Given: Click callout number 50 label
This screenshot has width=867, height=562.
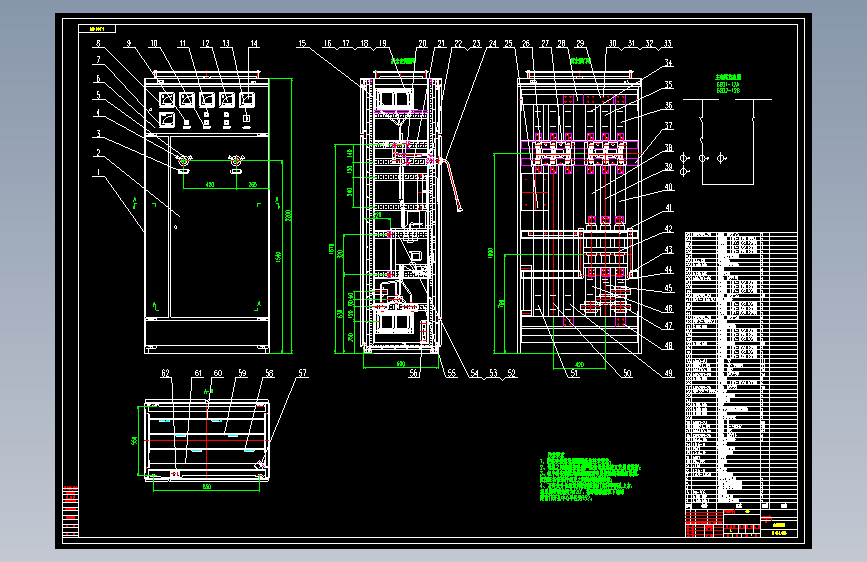Looking at the screenshot, I should click(x=627, y=373).
